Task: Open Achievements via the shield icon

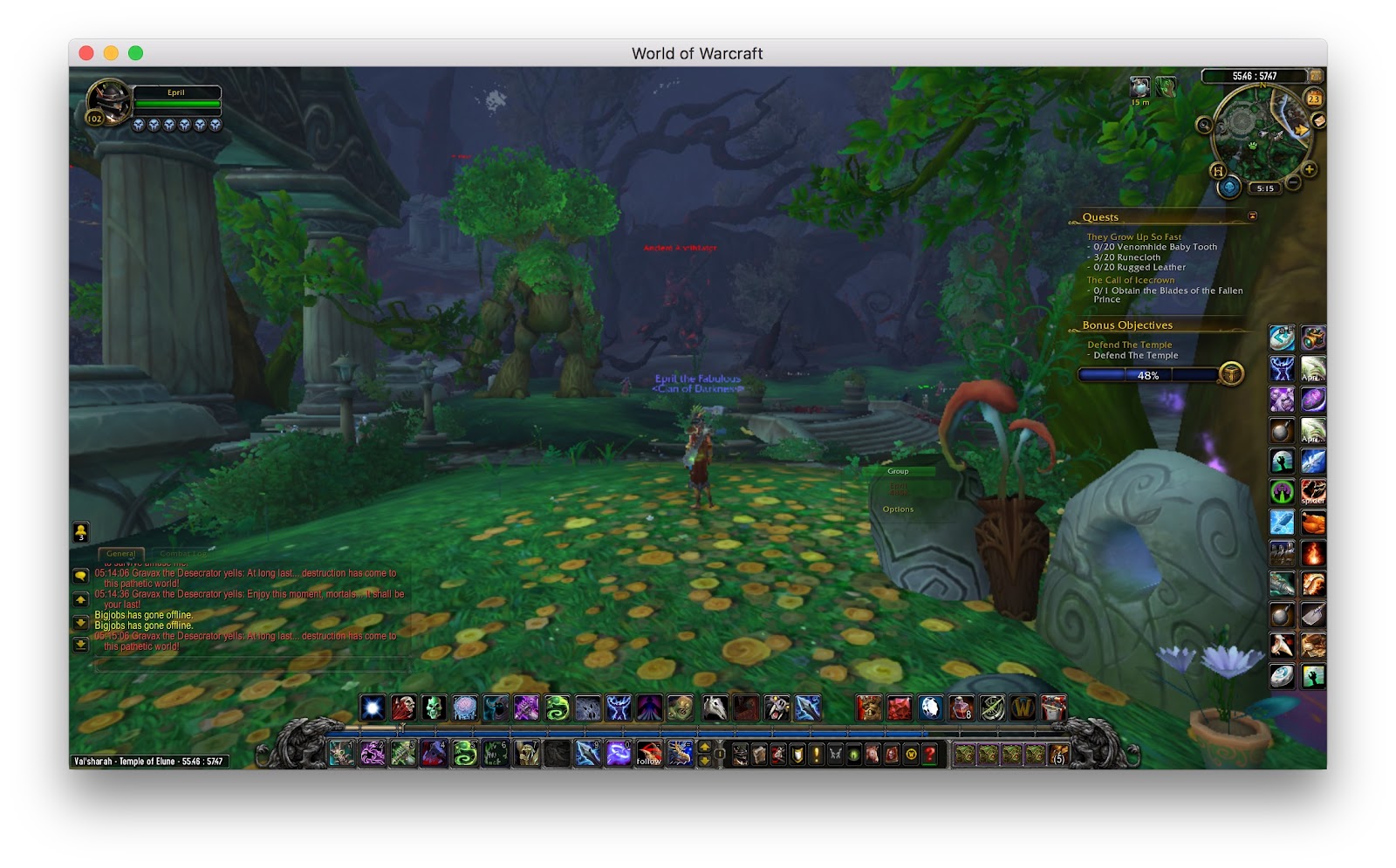Action: pyautogui.click(x=797, y=755)
